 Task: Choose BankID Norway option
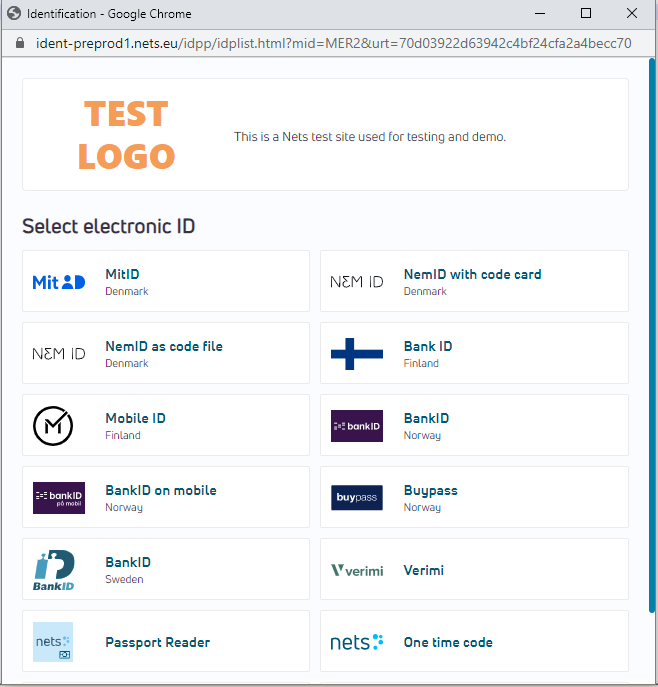pos(474,425)
